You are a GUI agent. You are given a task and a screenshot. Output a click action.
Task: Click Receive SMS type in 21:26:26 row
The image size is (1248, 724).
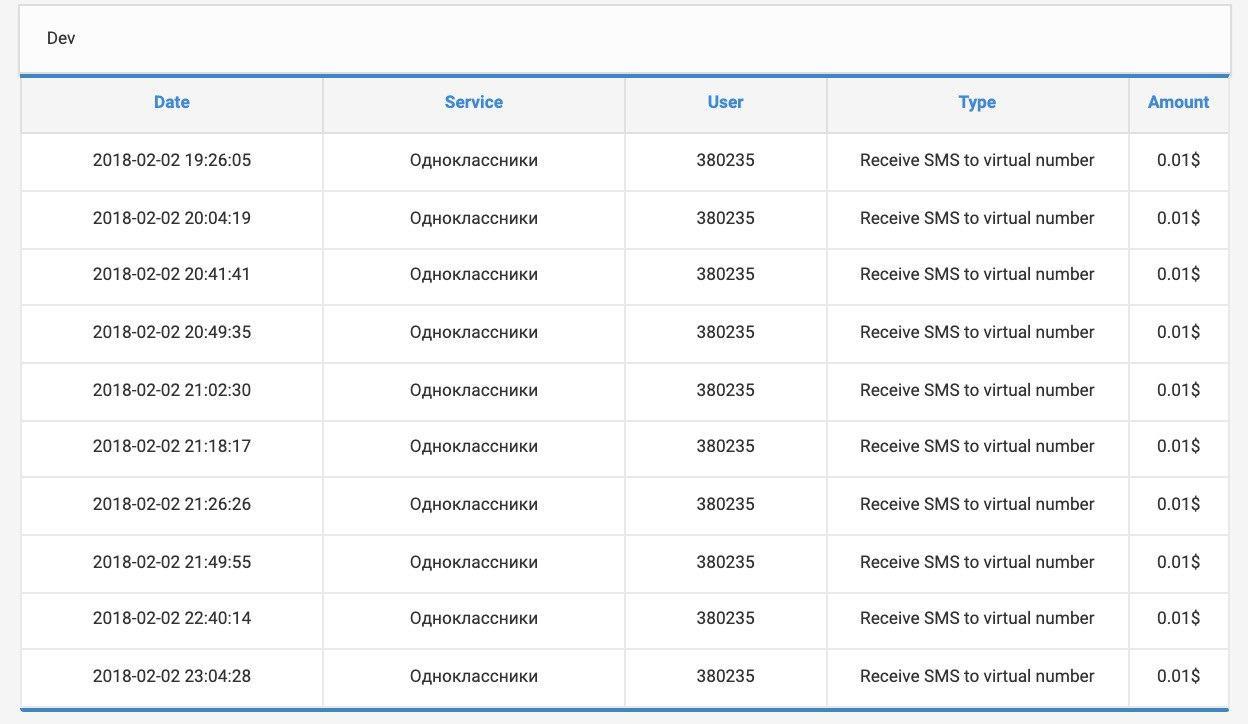(x=977, y=504)
